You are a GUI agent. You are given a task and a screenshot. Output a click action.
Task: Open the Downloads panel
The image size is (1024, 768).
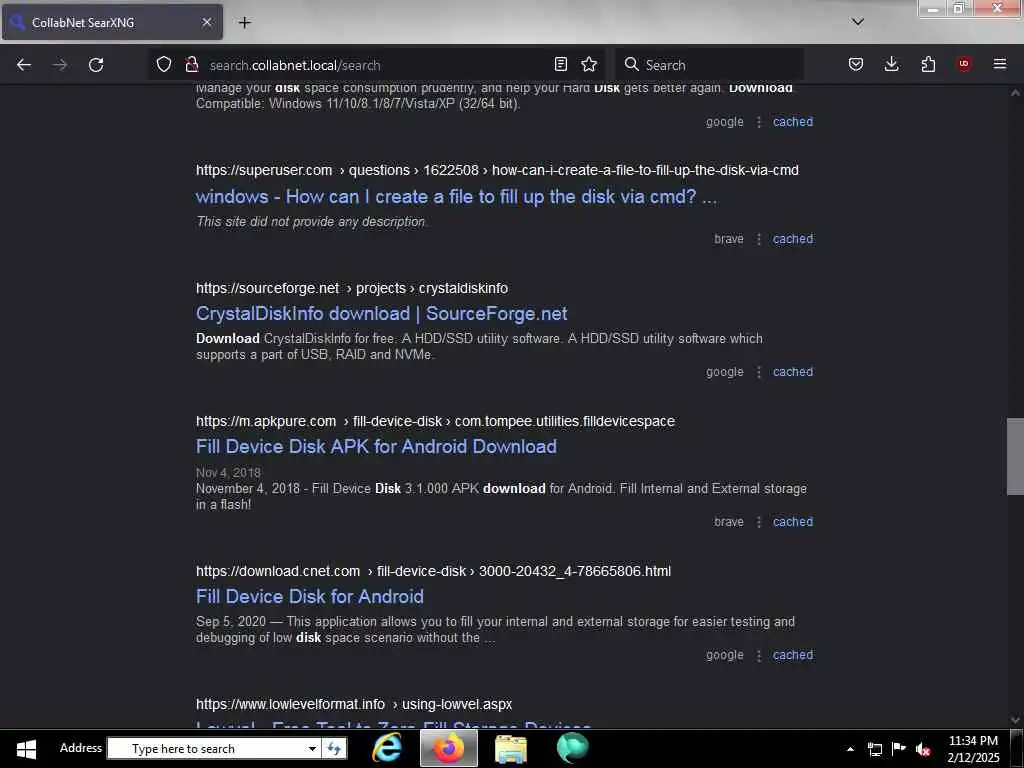[891, 64]
